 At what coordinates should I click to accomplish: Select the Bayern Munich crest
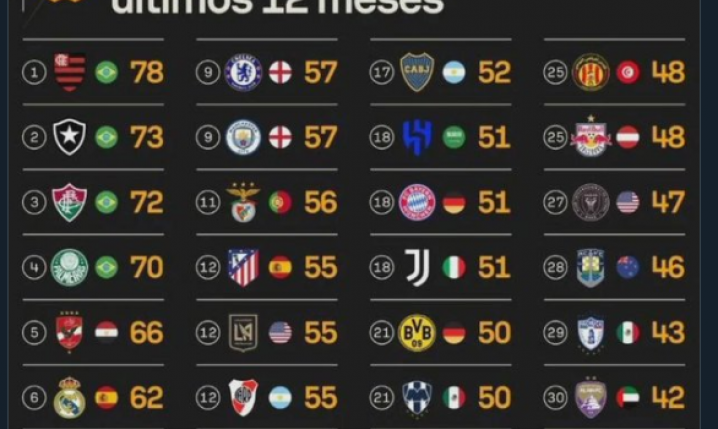(x=417, y=202)
